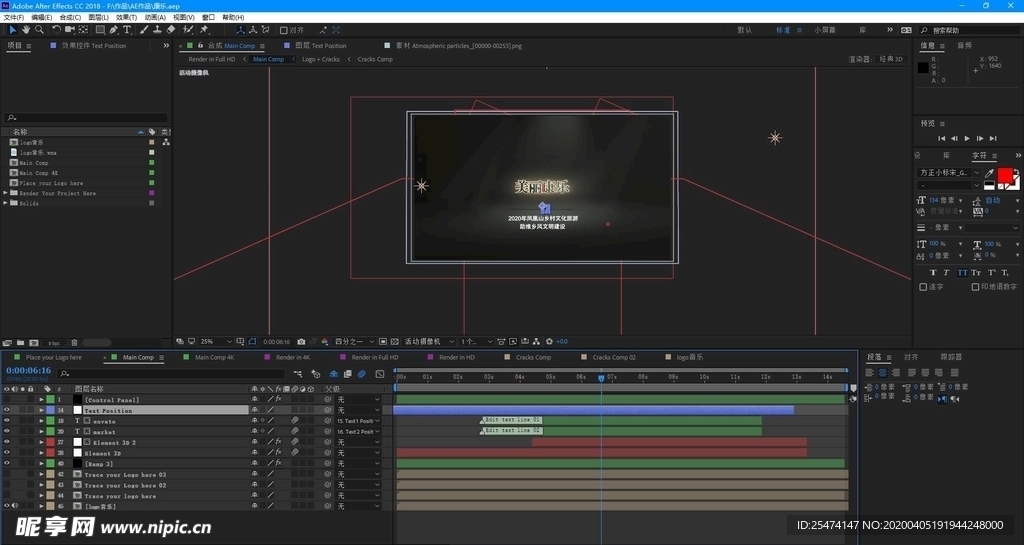Toggle the 对齐 snapping checkbox in toolbar
This screenshot has width=1024, height=545.
(284, 30)
